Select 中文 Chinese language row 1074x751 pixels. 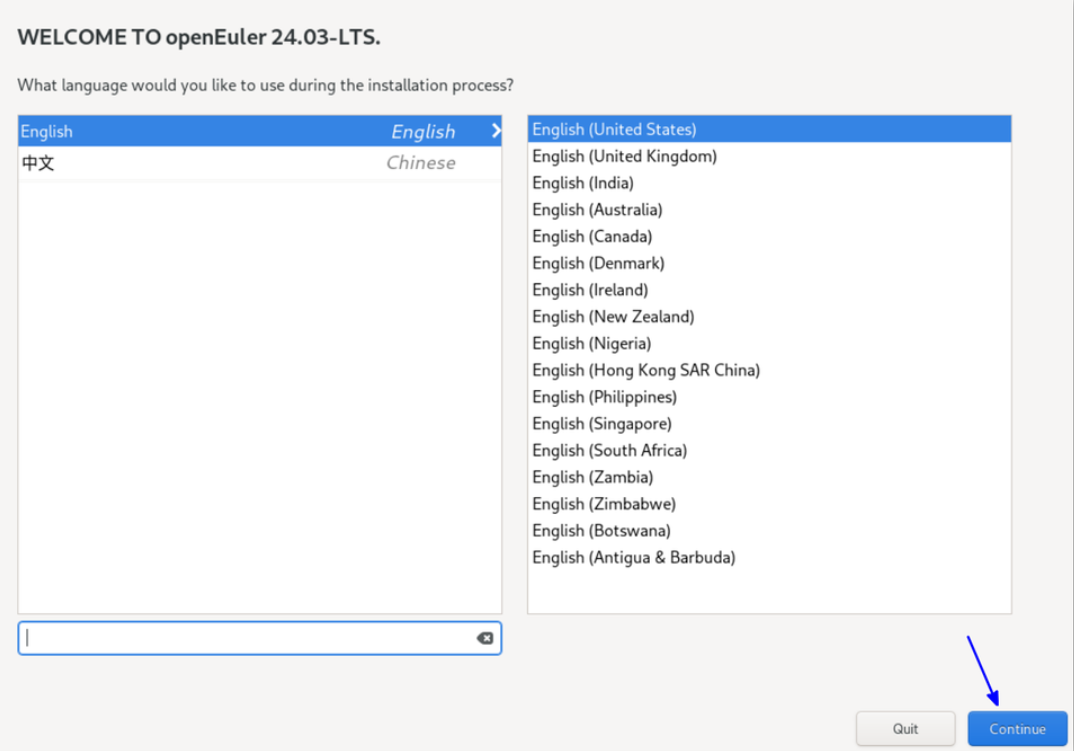[260, 163]
